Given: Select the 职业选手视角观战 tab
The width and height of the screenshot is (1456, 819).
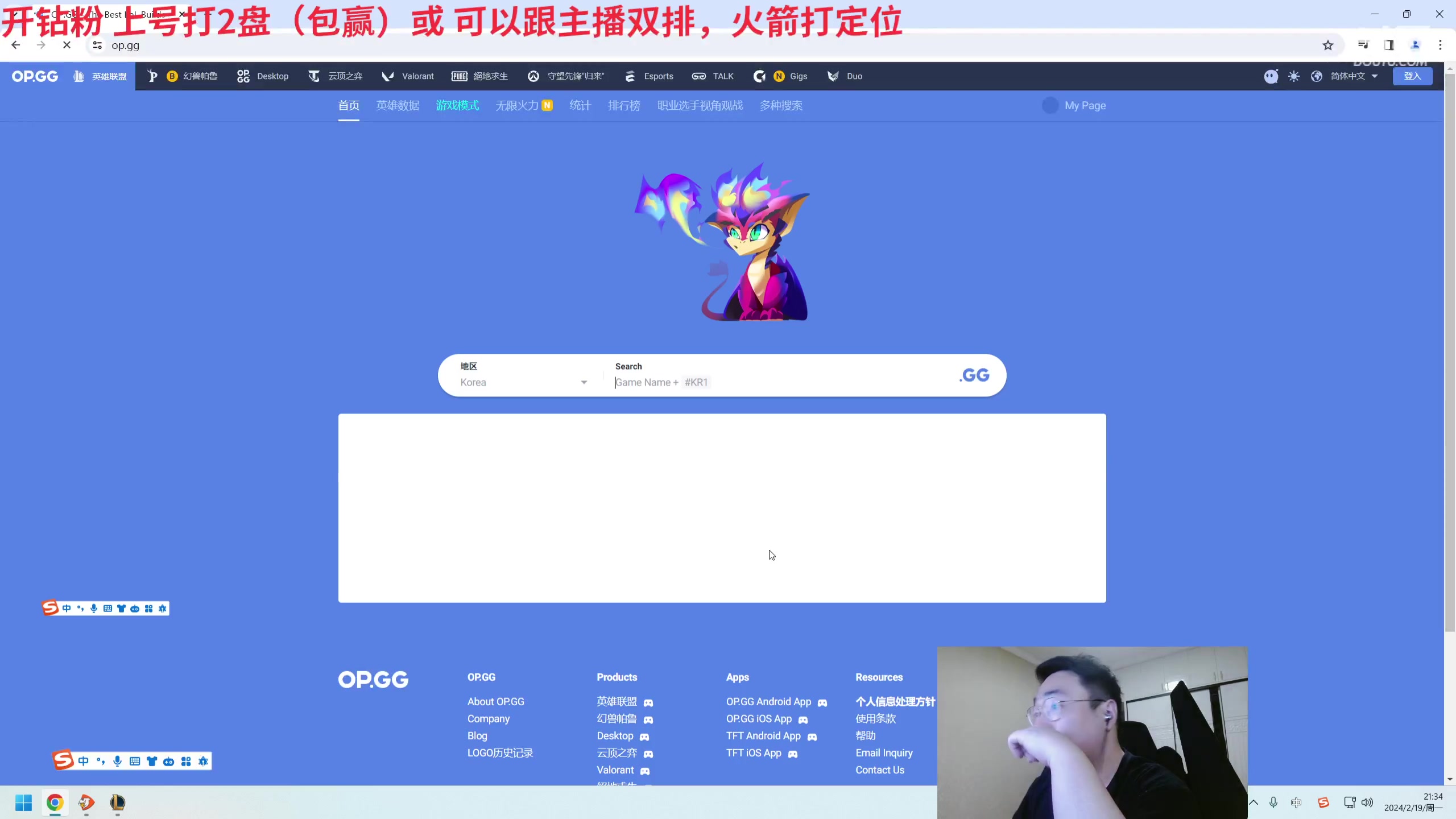Looking at the screenshot, I should pos(700,106).
